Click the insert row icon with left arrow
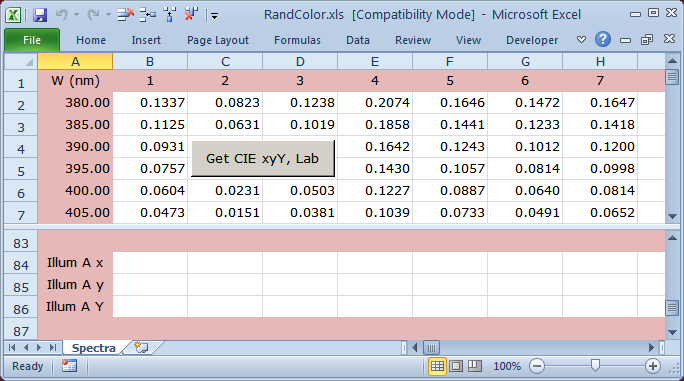 [x=148, y=15]
